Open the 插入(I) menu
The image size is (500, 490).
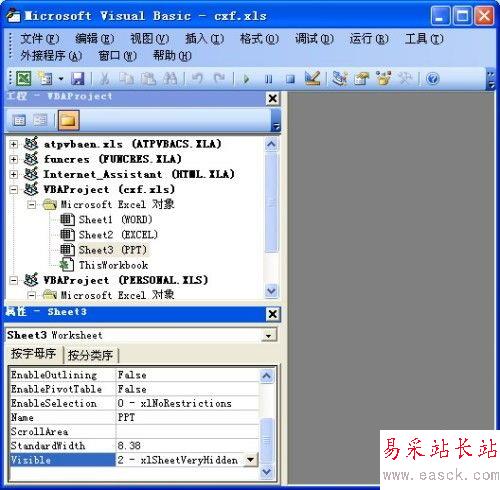click(x=204, y=39)
